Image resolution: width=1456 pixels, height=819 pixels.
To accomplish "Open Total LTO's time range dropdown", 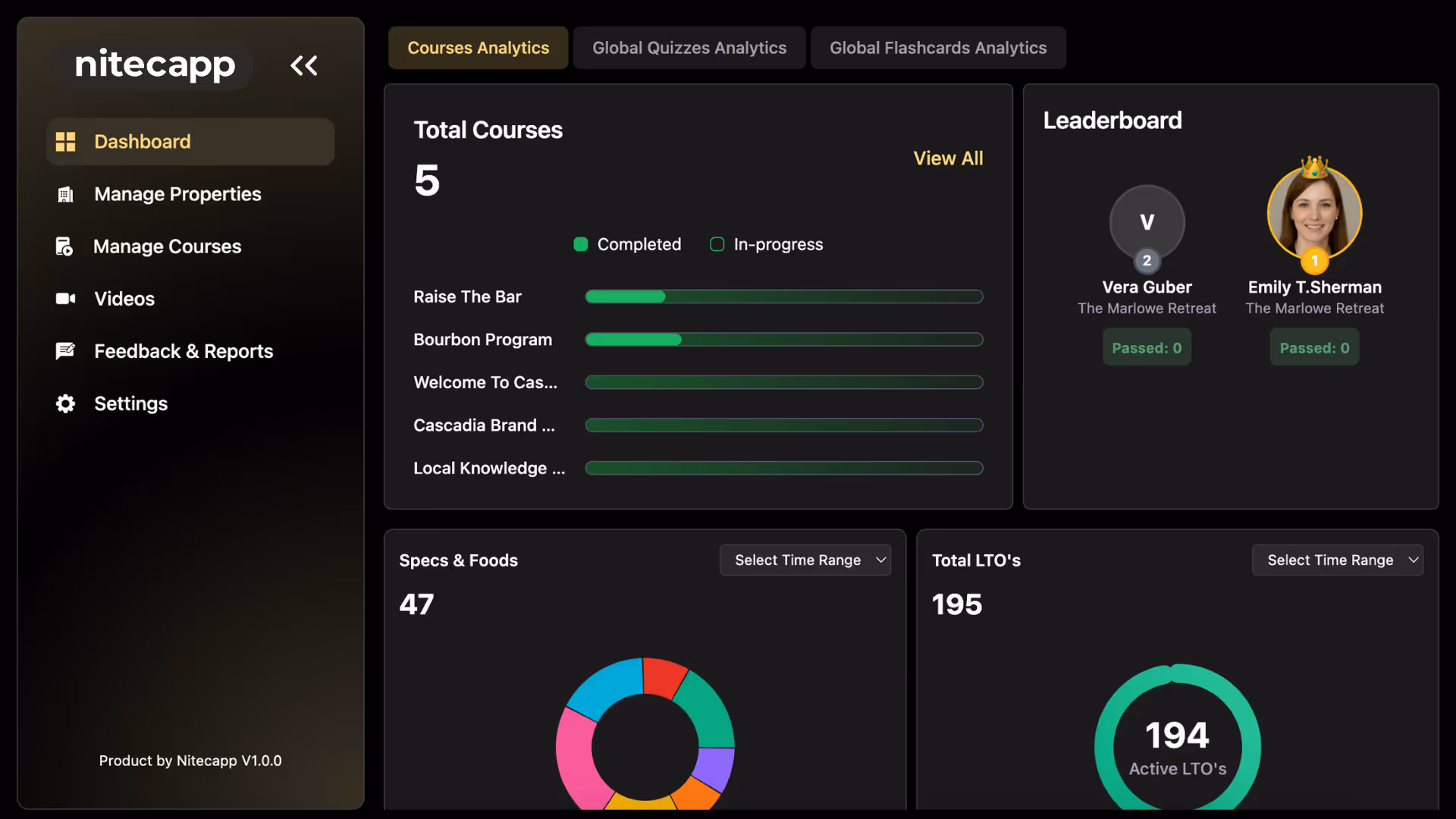I will click(1337, 560).
